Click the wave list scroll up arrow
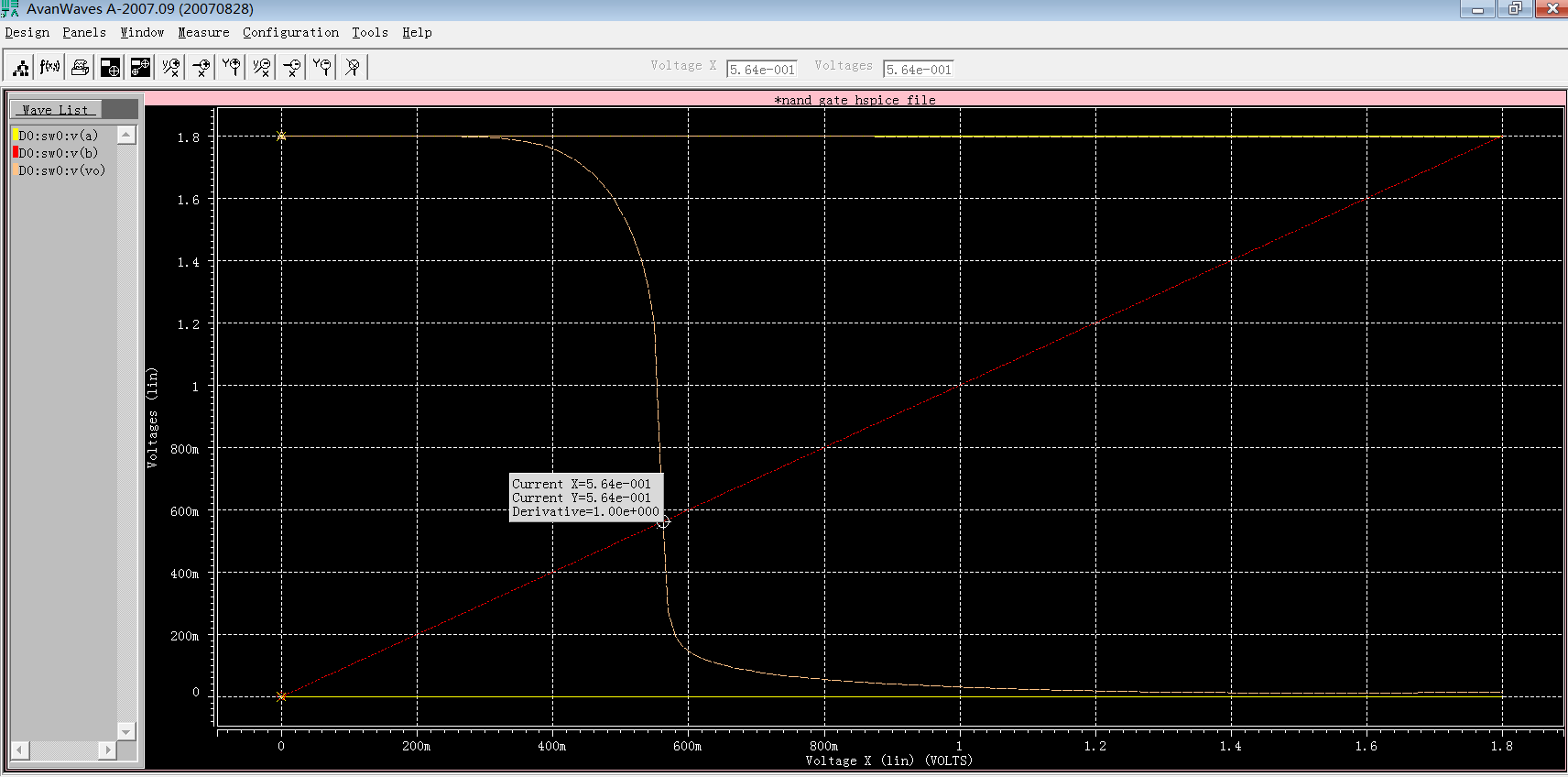The image size is (1568, 777). click(126, 136)
